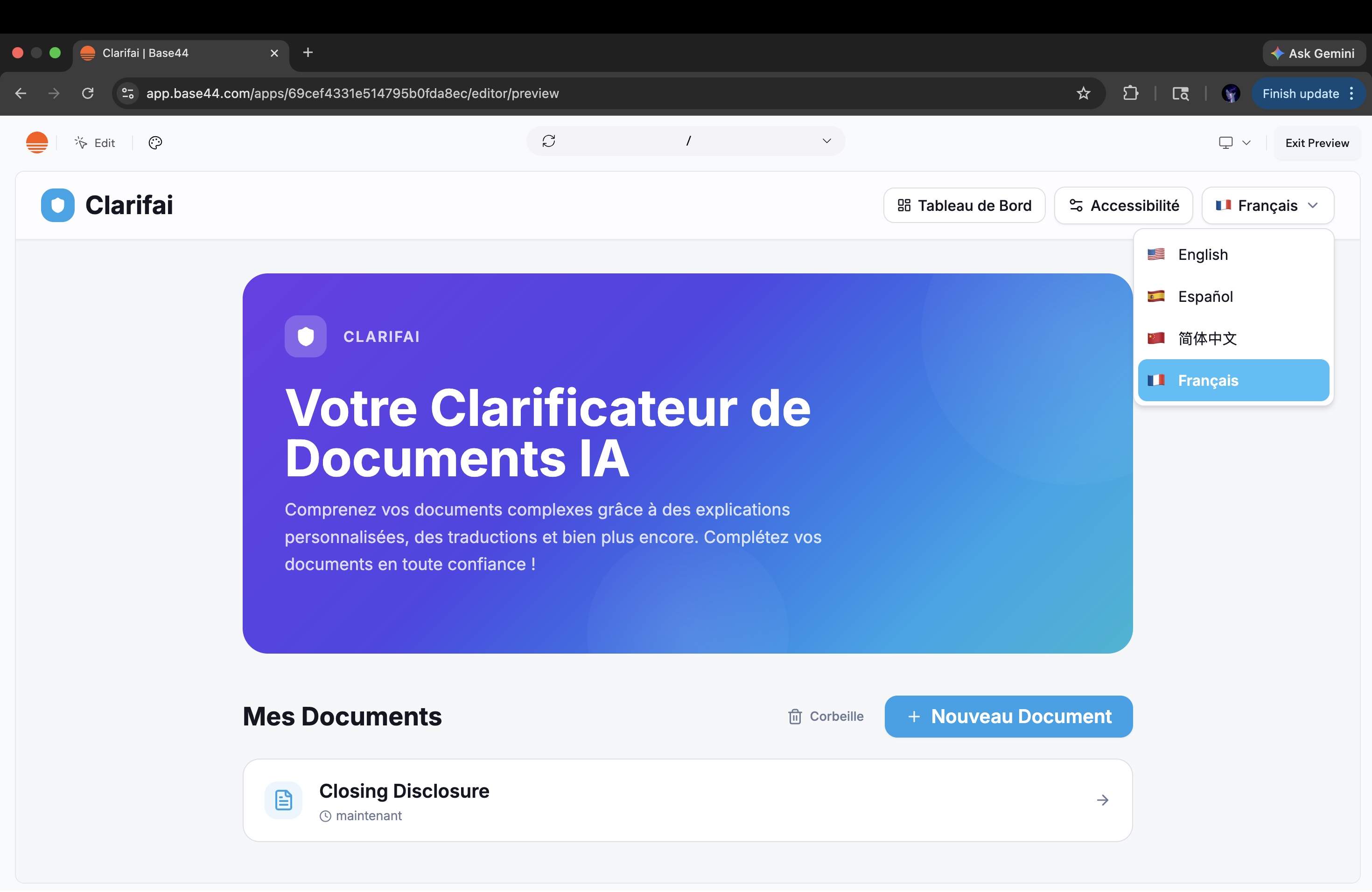Open Tableau de Bord
This screenshot has height=892, width=1372.
[964, 205]
